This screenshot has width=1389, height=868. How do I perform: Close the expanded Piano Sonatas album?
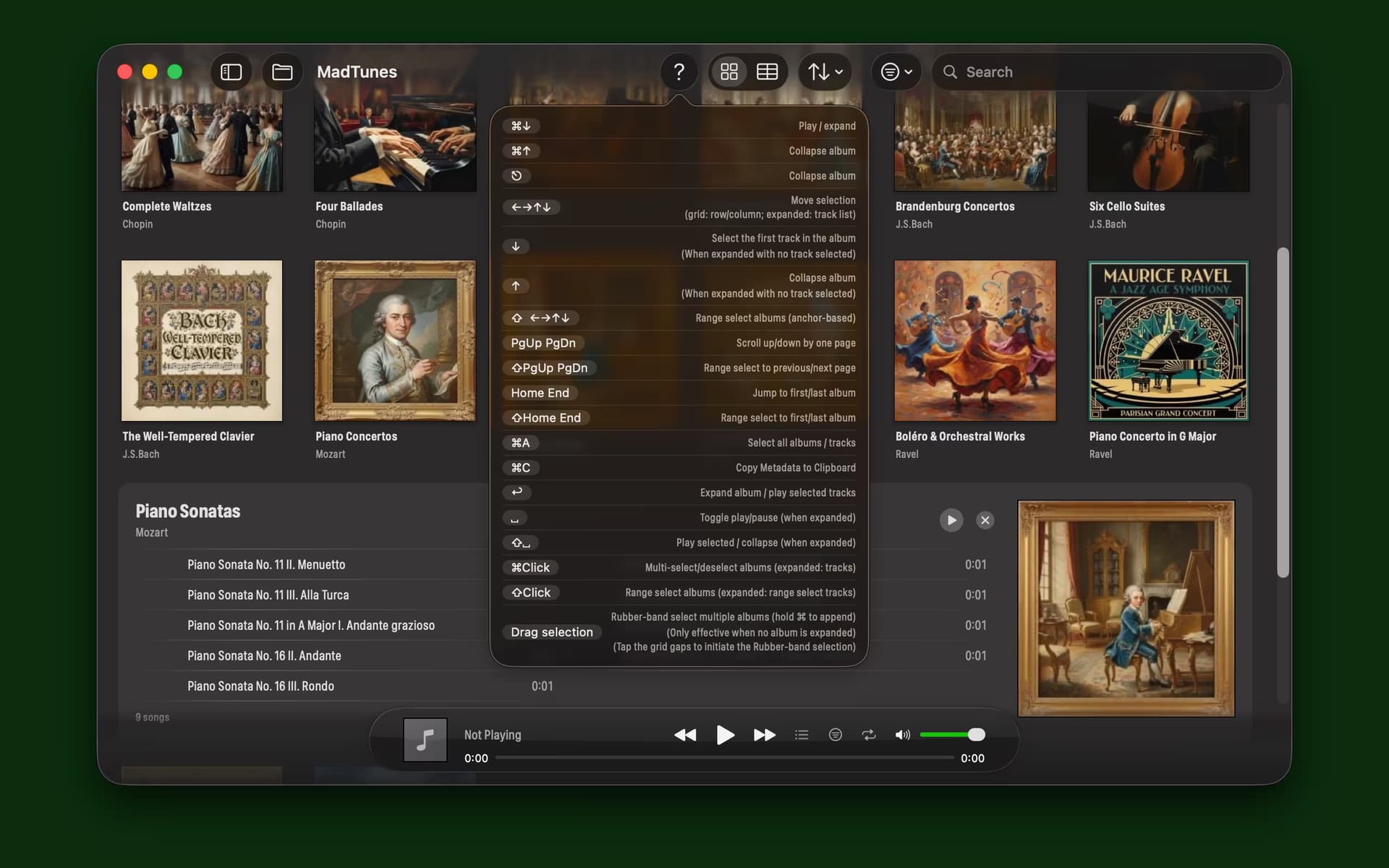coord(985,520)
